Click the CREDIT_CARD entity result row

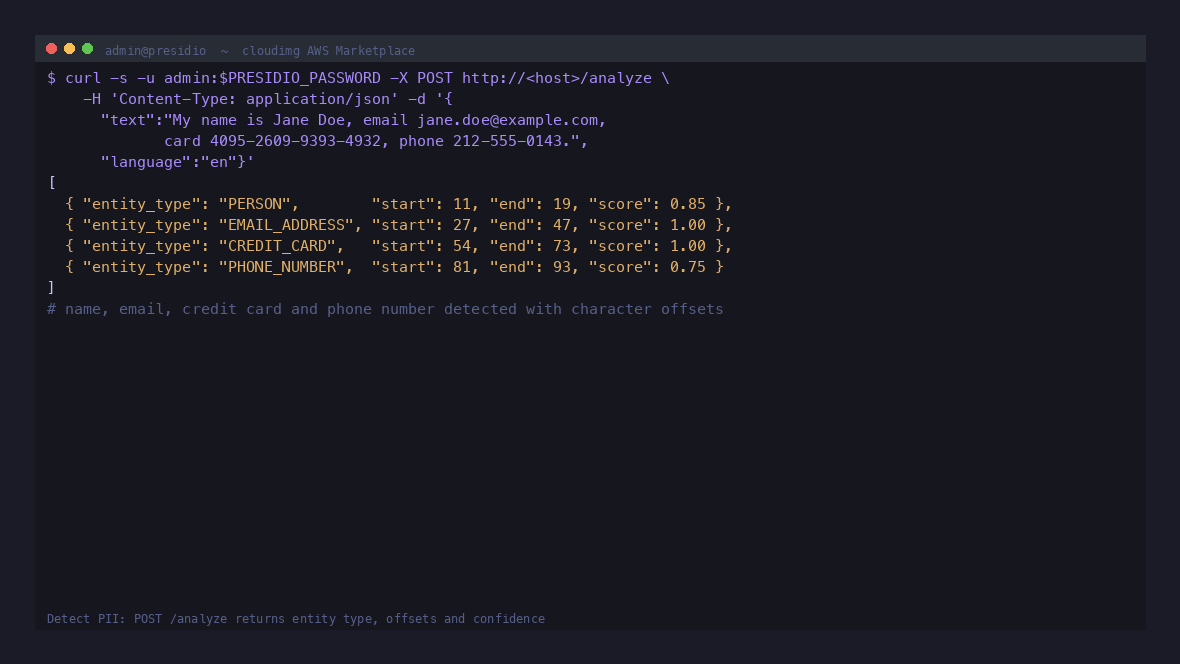(x=399, y=246)
